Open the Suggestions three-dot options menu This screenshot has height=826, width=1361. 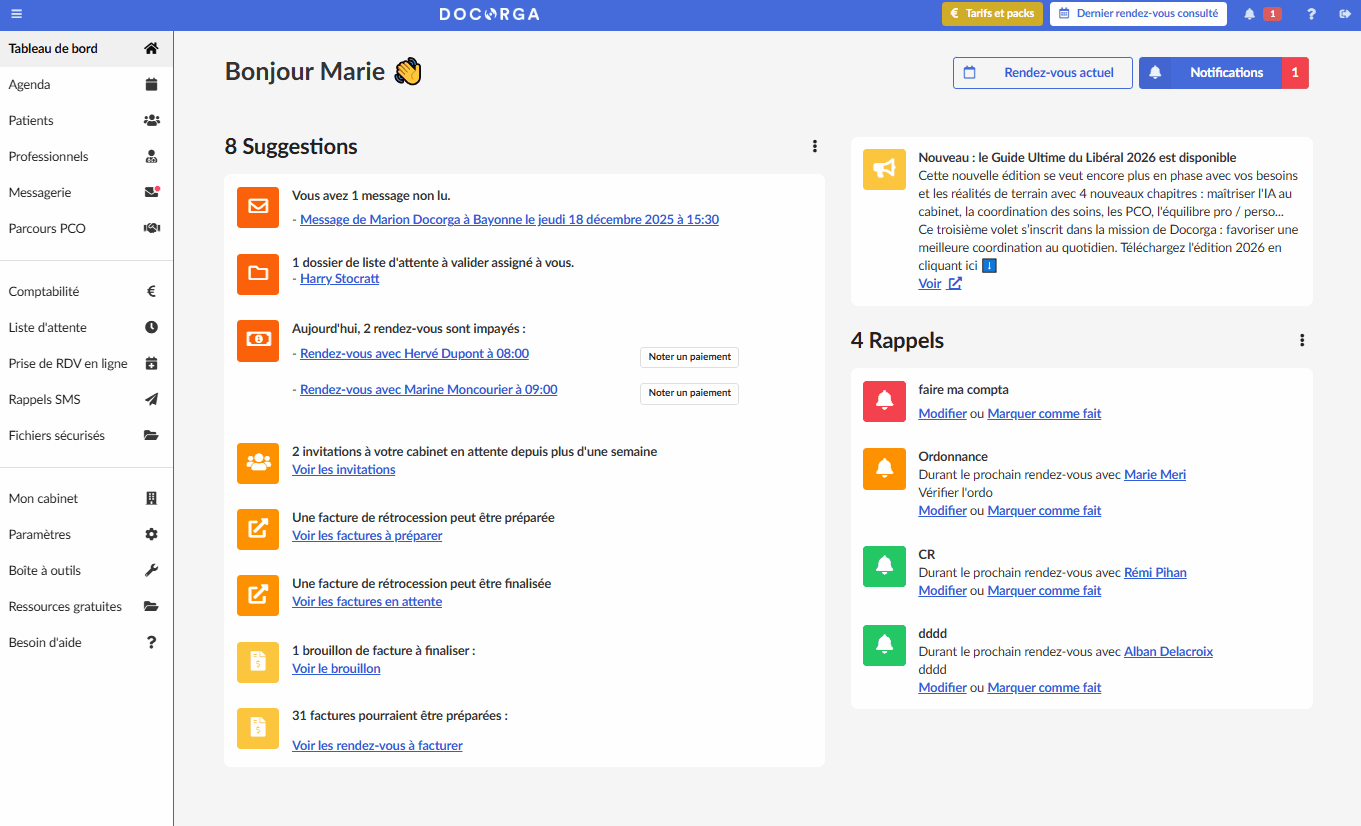pyautogui.click(x=815, y=147)
